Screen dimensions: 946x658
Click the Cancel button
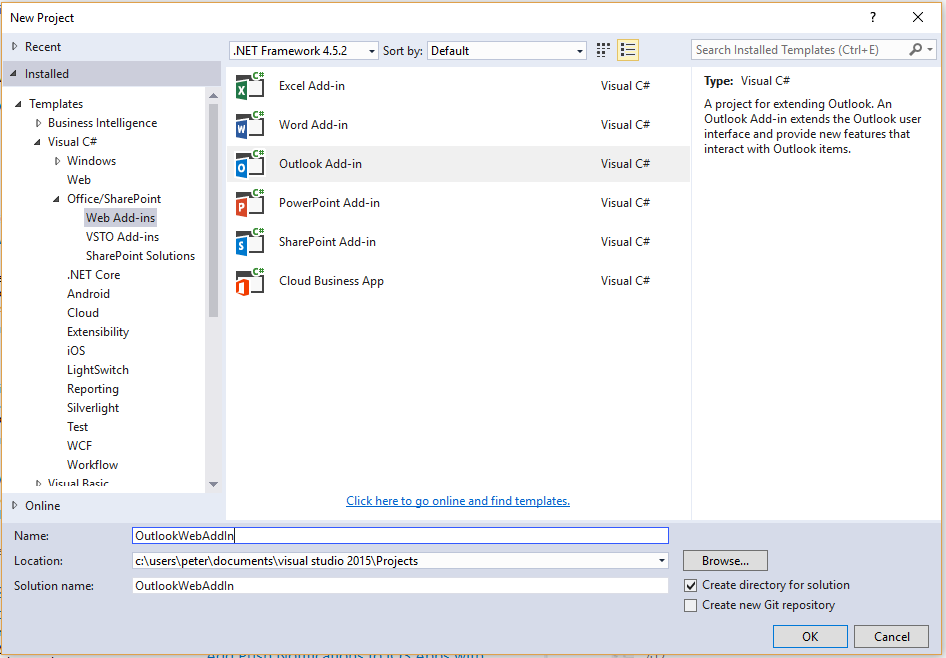coord(892,637)
